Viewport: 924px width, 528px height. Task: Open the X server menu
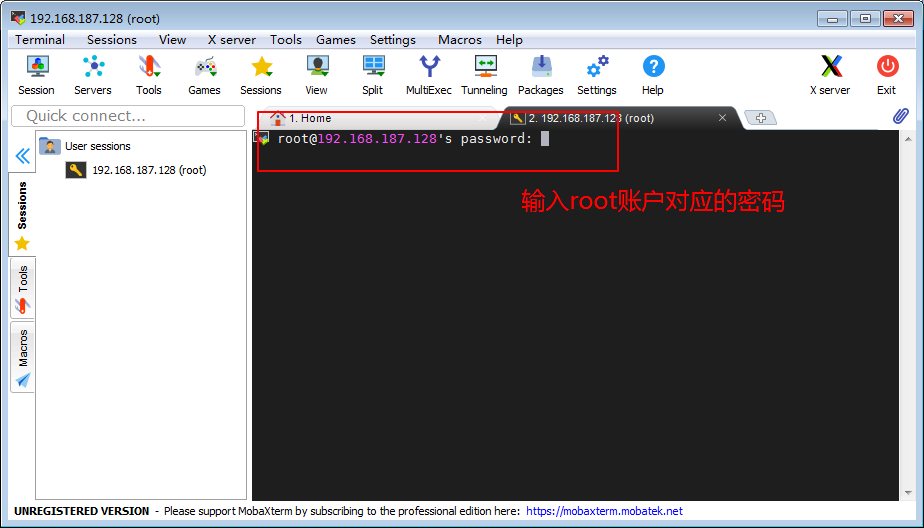(231, 40)
